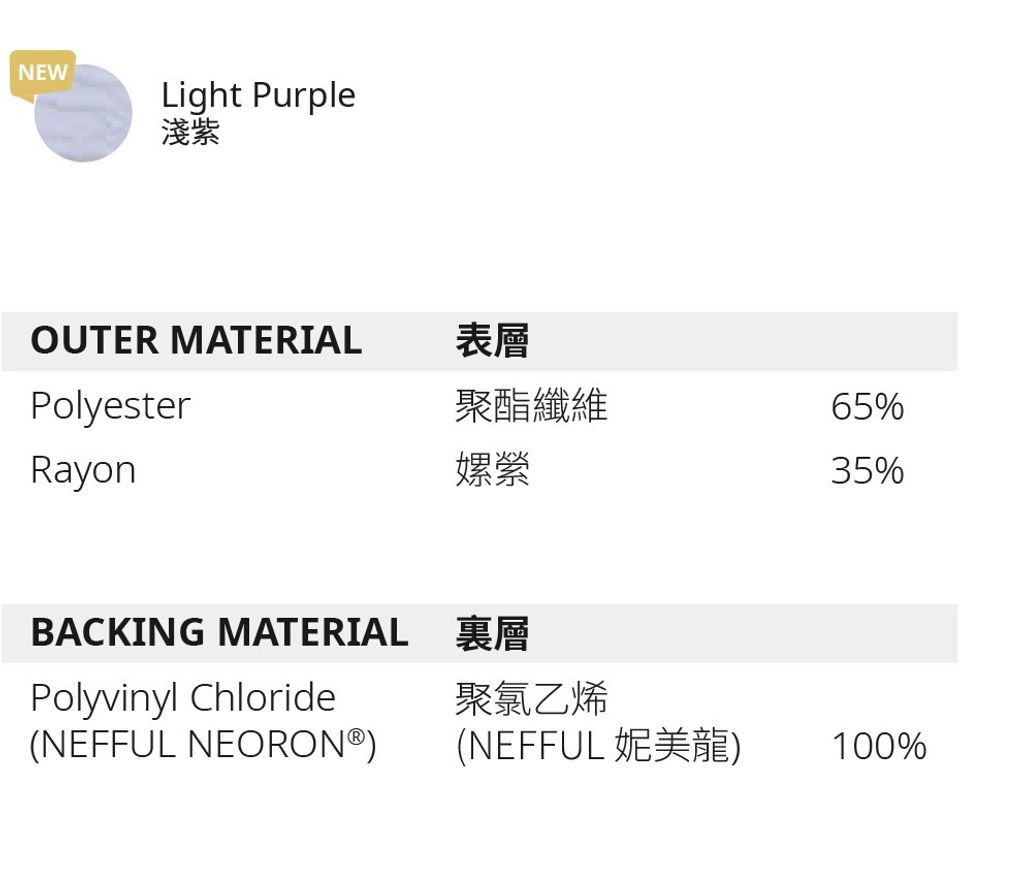Click the 裏層 header text
The height and width of the screenshot is (882, 1024).
pyautogui.click(x=492, y=633)
